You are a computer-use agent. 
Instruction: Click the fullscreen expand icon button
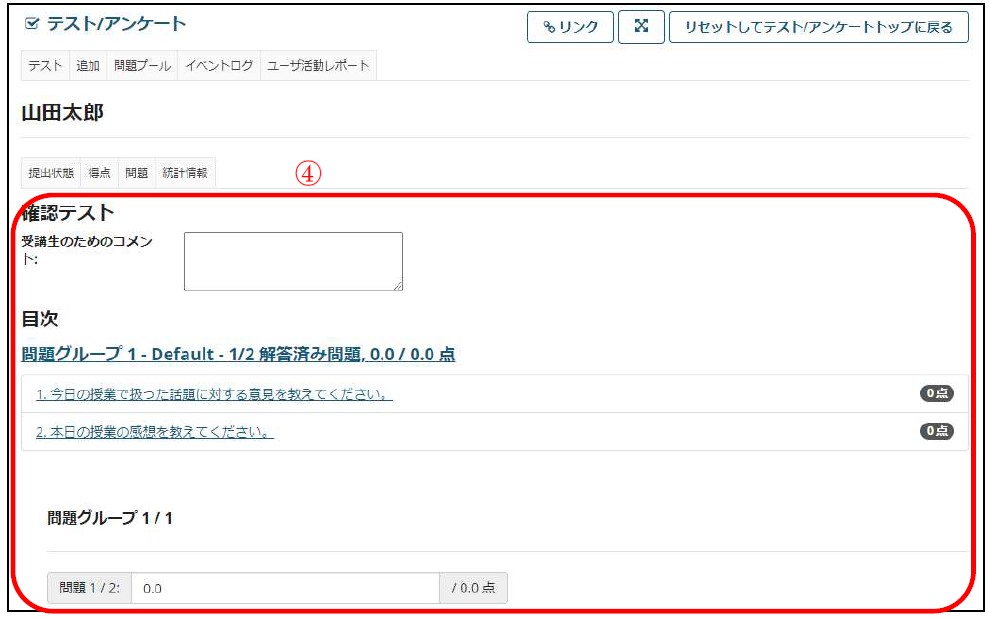pyautogui.click(x=641, y=27)
